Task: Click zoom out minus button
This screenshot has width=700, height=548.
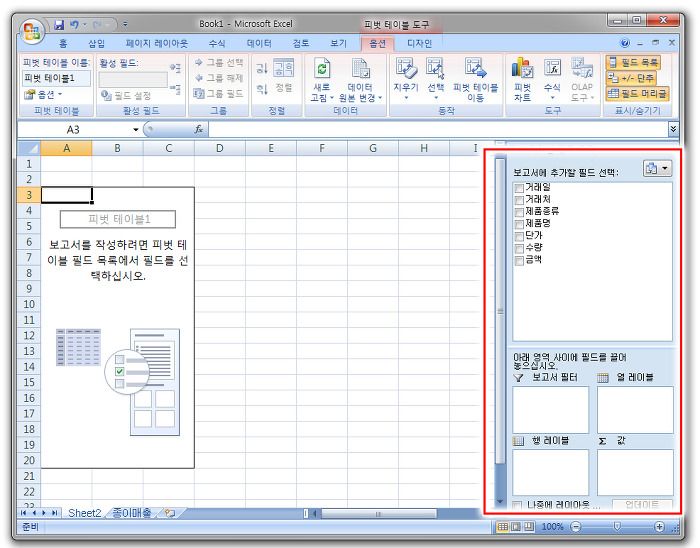Action: [576, 527]
